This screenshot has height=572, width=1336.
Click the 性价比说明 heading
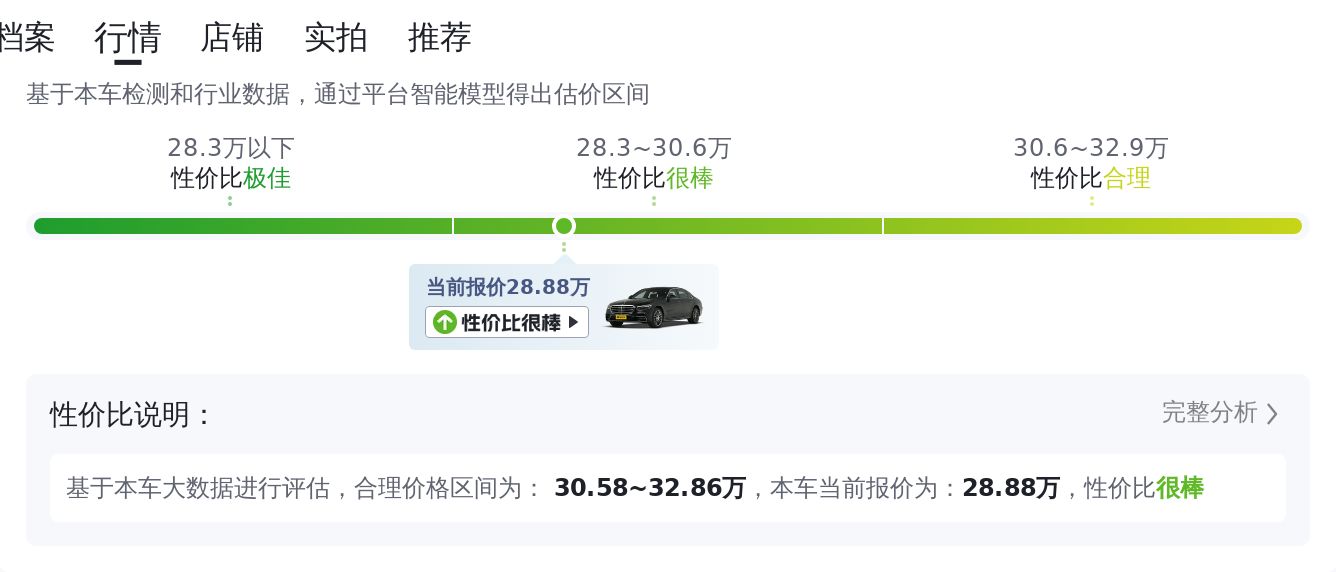131,414
